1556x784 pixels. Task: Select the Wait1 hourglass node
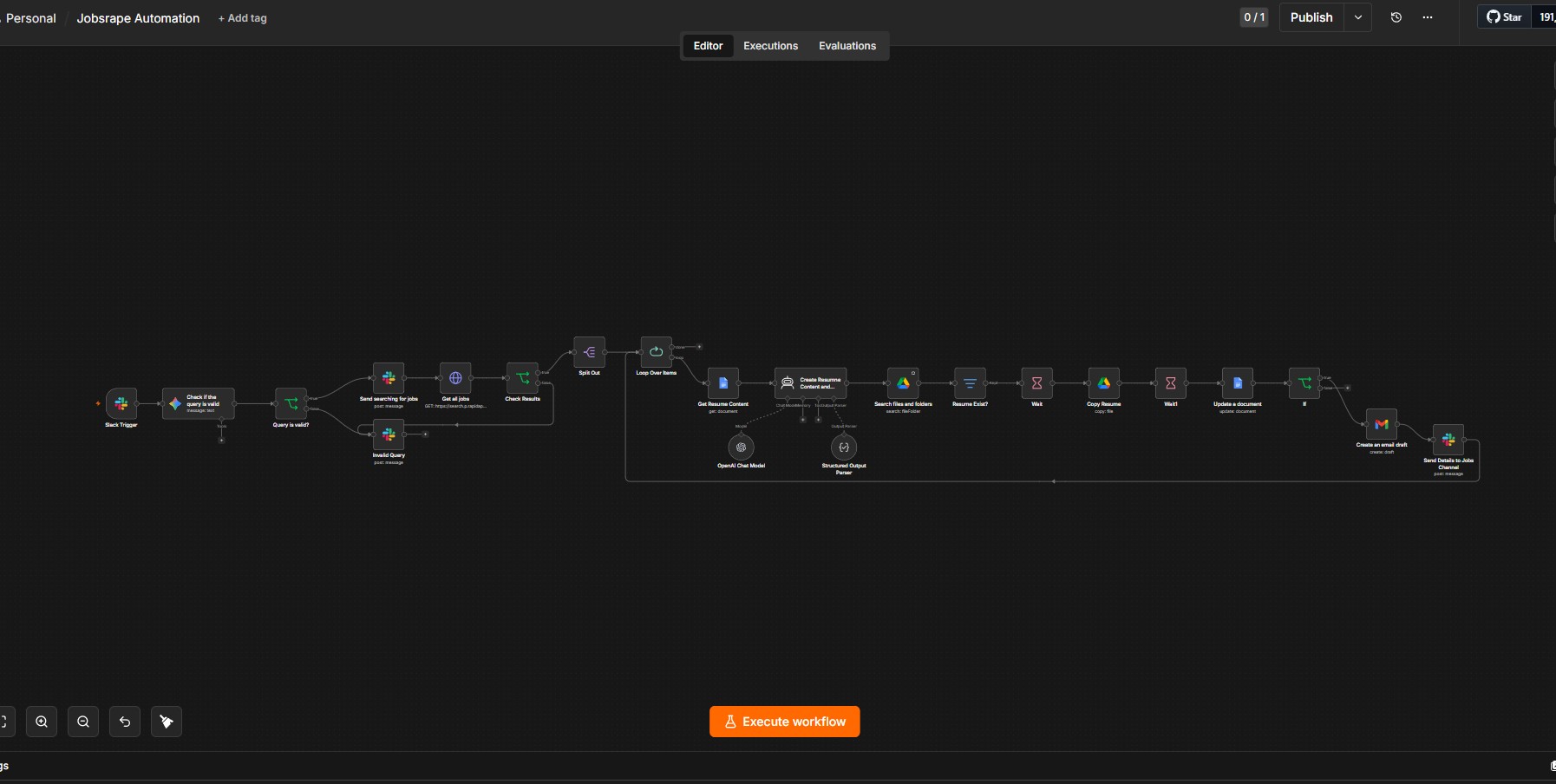pyautogui.click(x=1171, y=383)
